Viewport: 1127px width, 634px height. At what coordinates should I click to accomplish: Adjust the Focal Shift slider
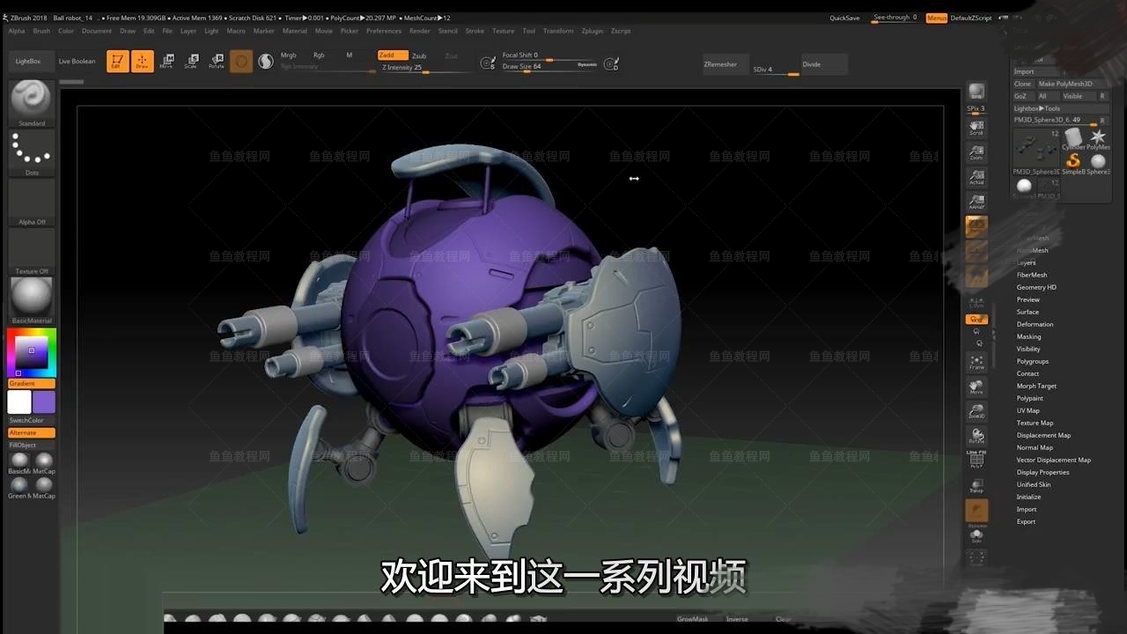pos(550,55)
